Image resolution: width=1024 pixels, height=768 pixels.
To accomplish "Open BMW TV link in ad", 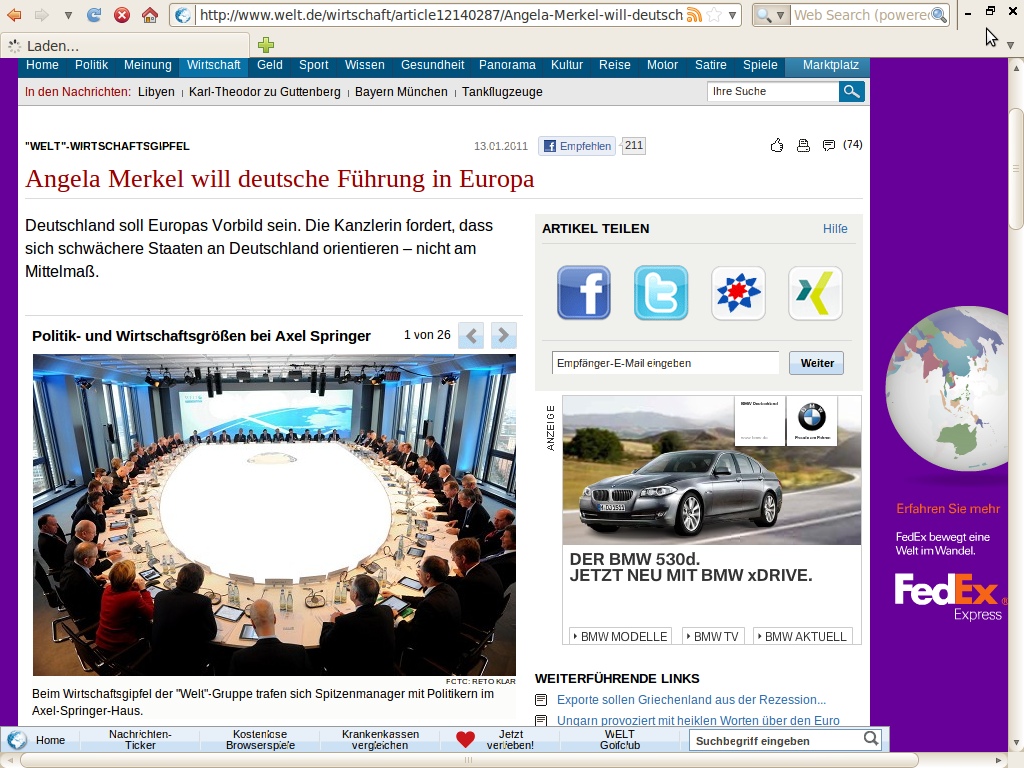I will (x=712, y=637).
